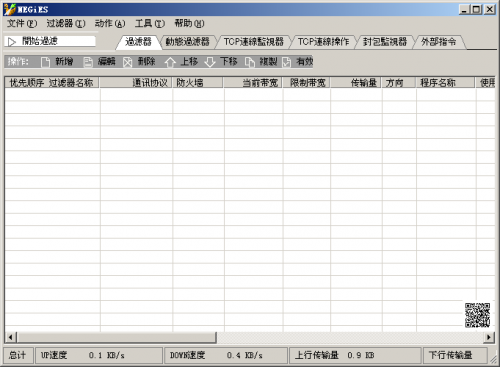Open the 文件(F) menu
This screenshot has width=500, height=367.
22,23
